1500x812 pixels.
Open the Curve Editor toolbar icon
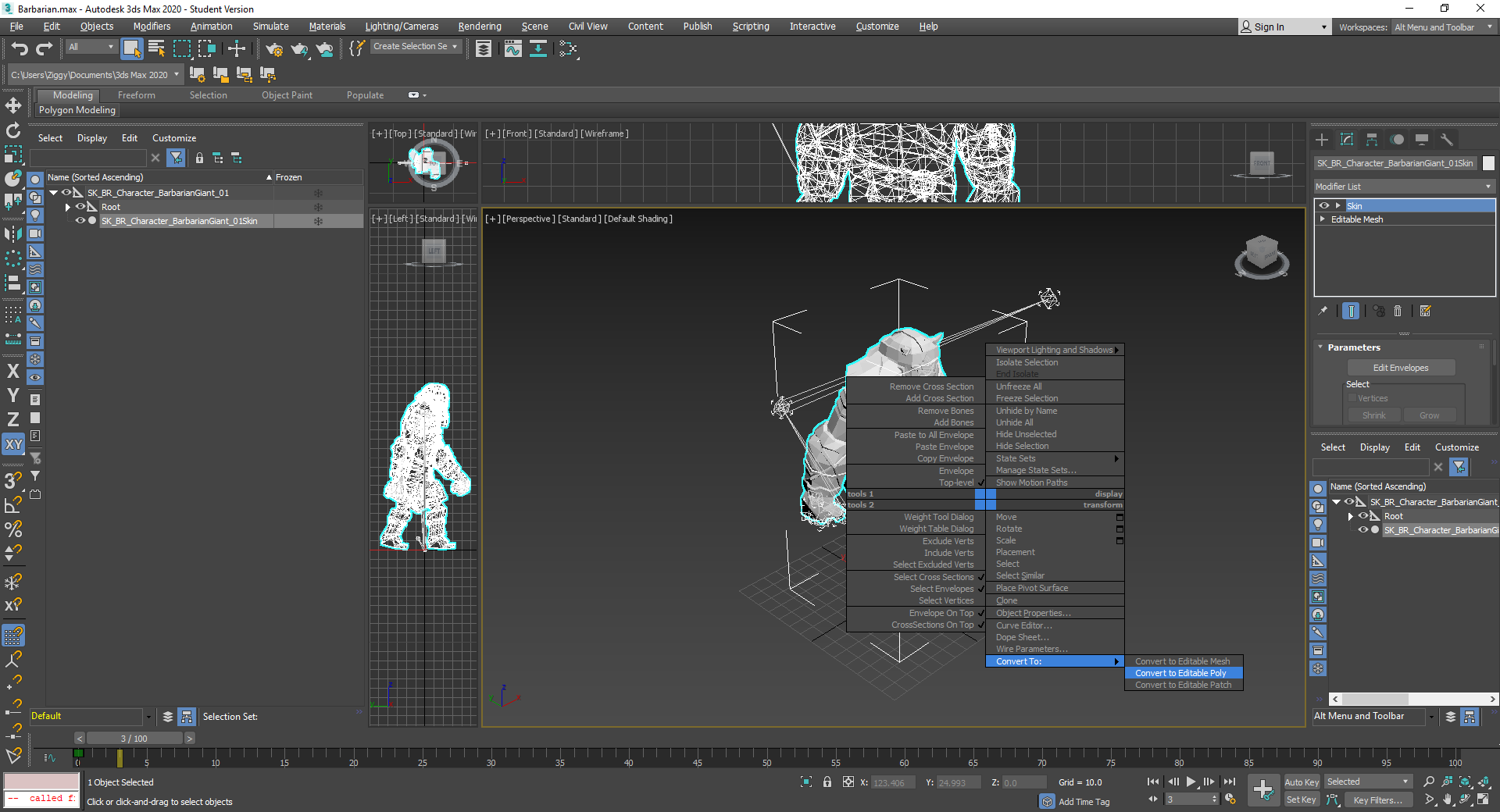512,49
